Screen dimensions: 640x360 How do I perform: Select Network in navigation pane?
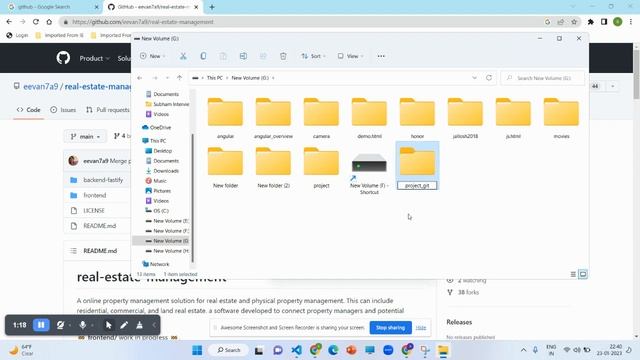[x=159, y=264]
